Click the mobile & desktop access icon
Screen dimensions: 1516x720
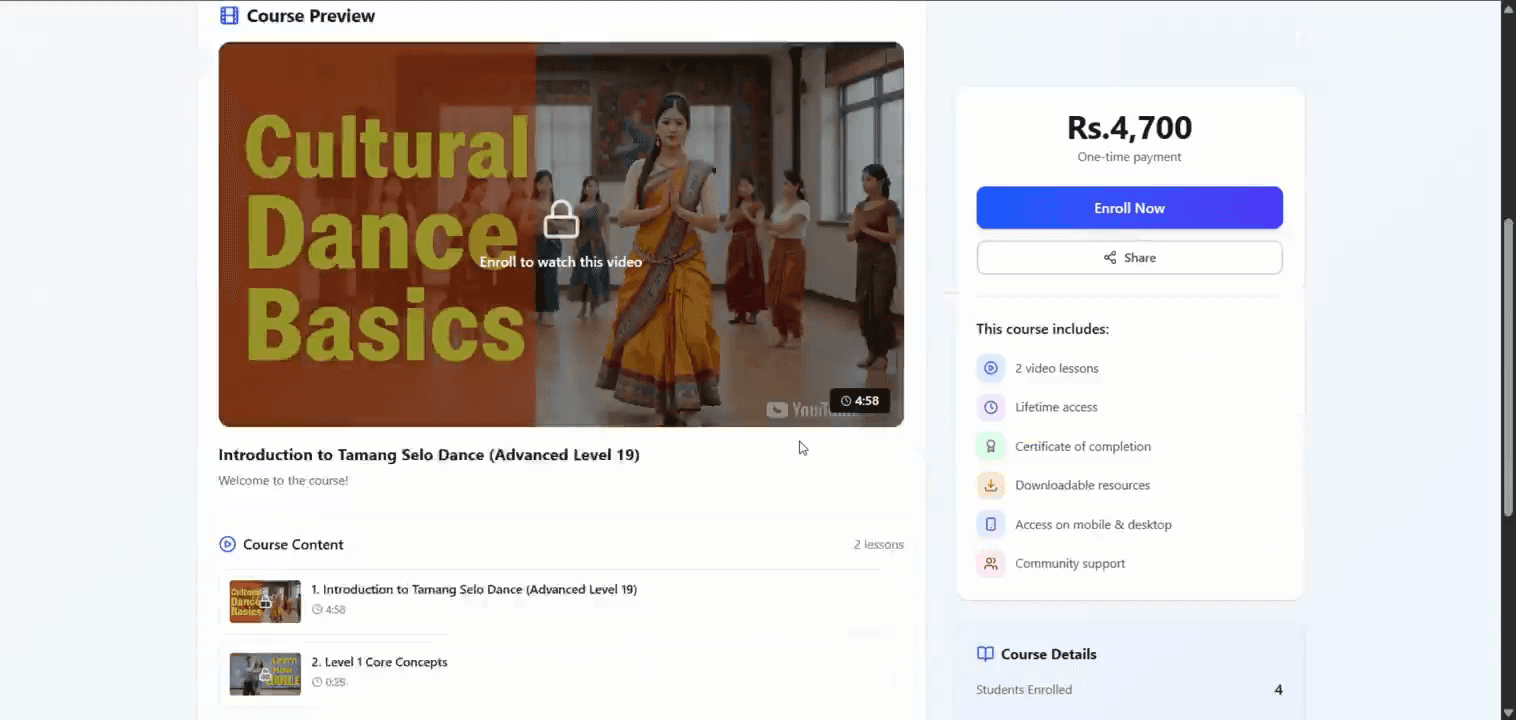point(991,524)
